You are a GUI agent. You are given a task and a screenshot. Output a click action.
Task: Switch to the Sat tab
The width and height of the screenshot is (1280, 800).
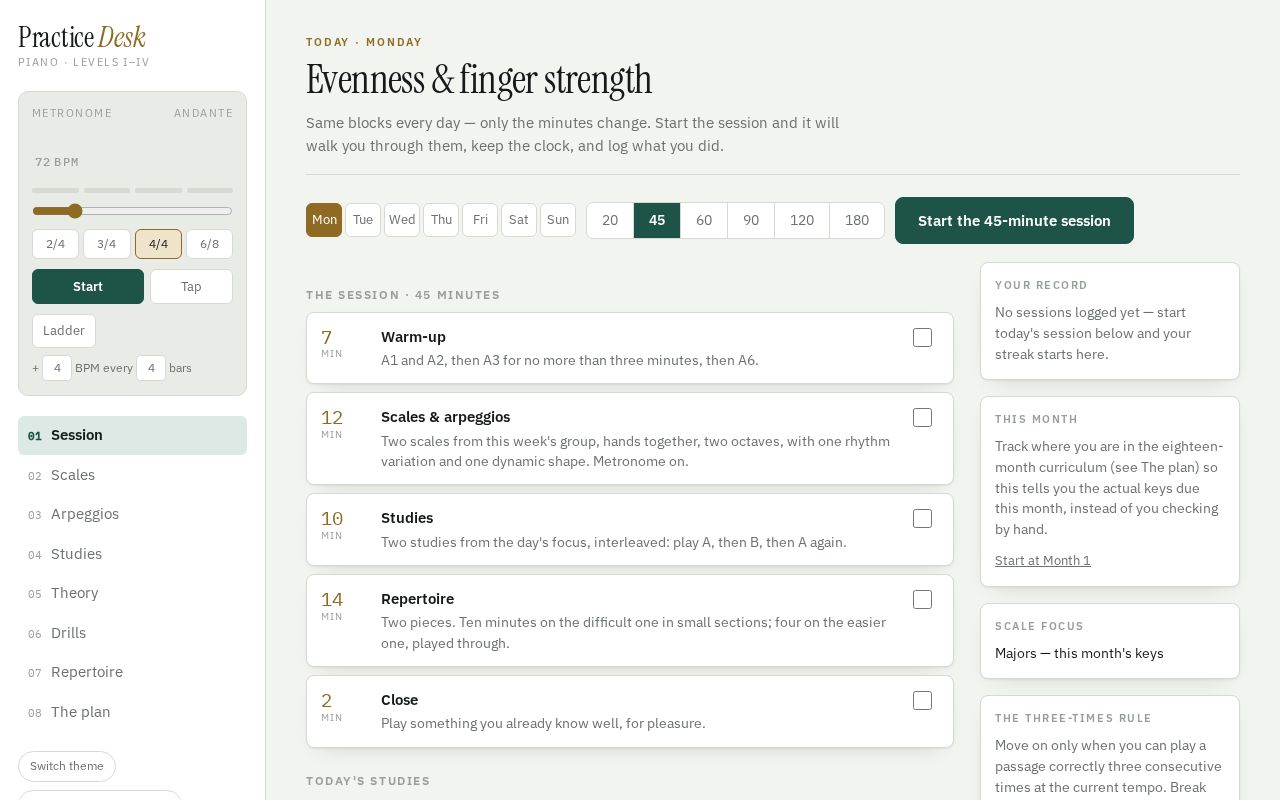point(519,220)
